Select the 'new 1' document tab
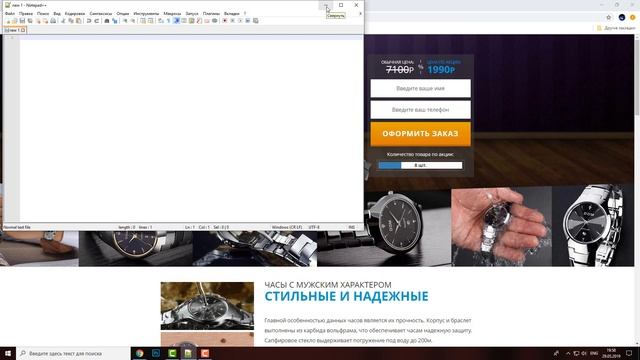 coord(14,30)
